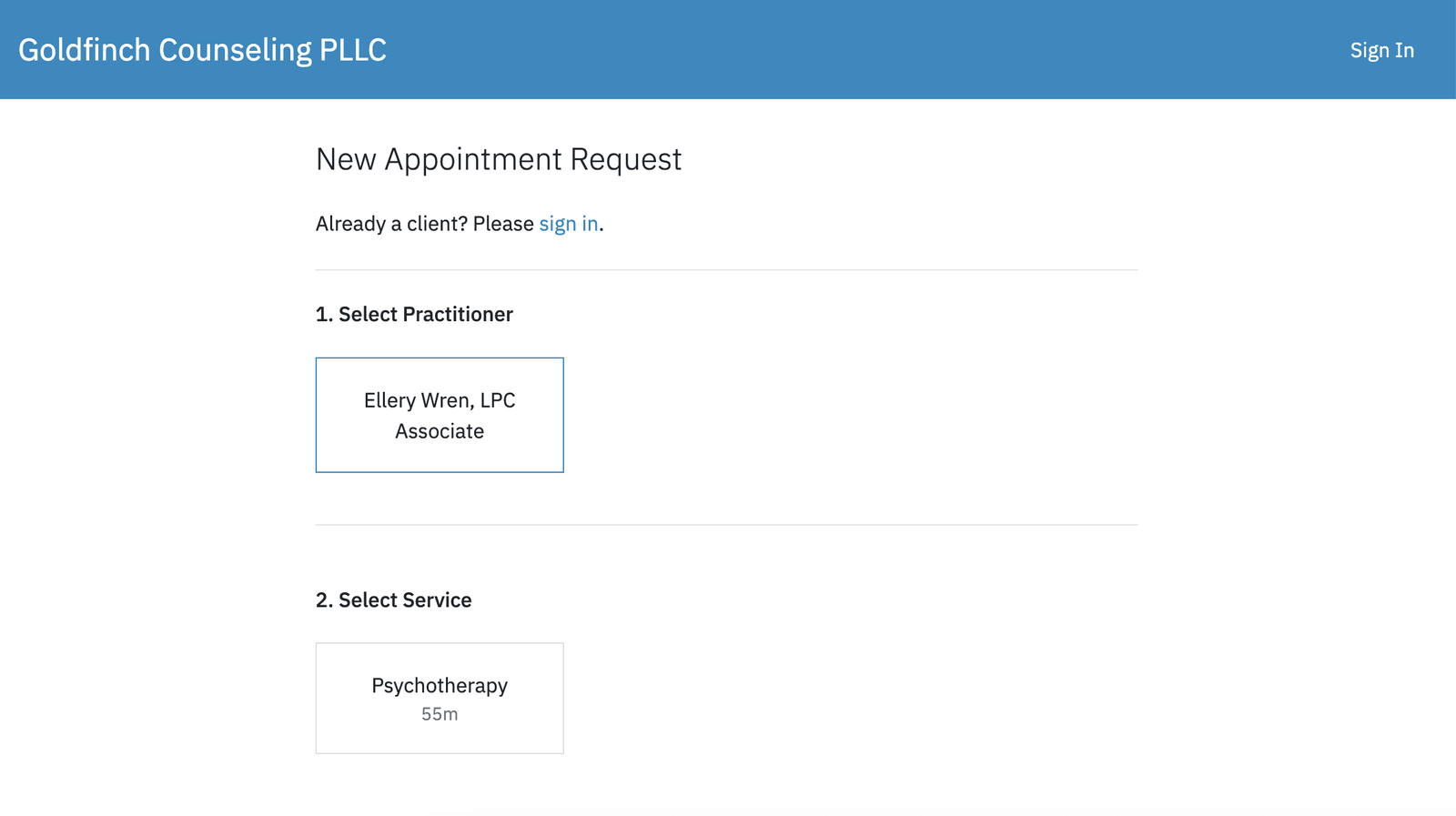Click the Goldfinch Counseling PLLC site title
The width and height of the screenshot is (1456, 816).
(x=202, y=50)
